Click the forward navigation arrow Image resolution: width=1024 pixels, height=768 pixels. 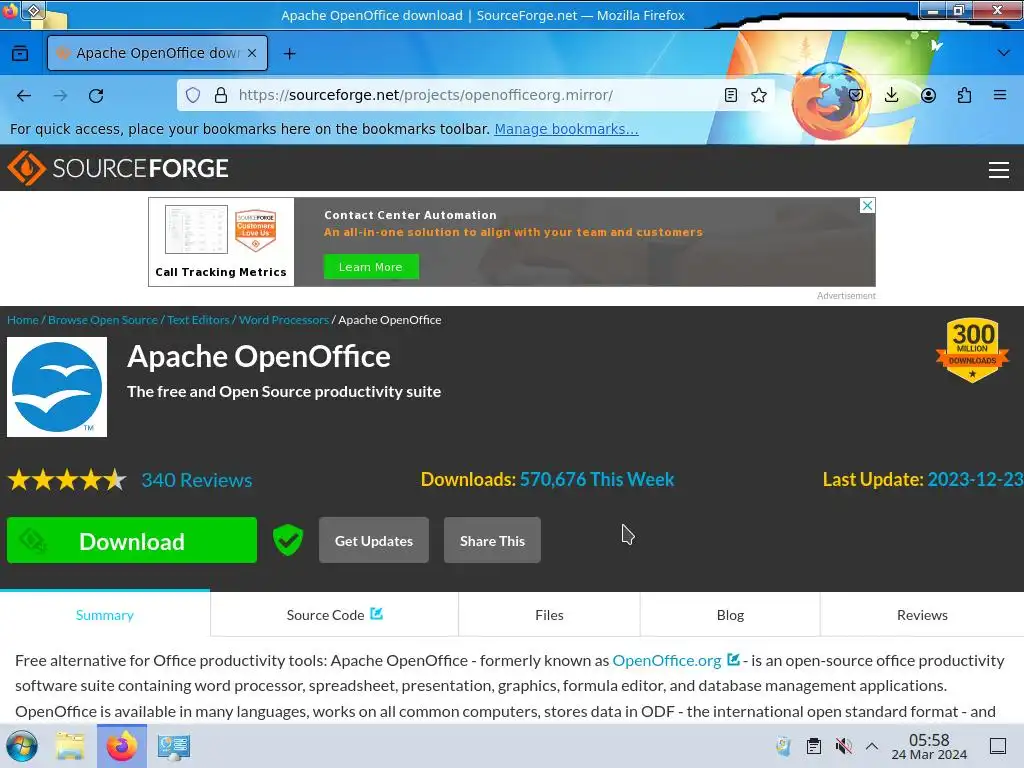click(x=60, y=95)
